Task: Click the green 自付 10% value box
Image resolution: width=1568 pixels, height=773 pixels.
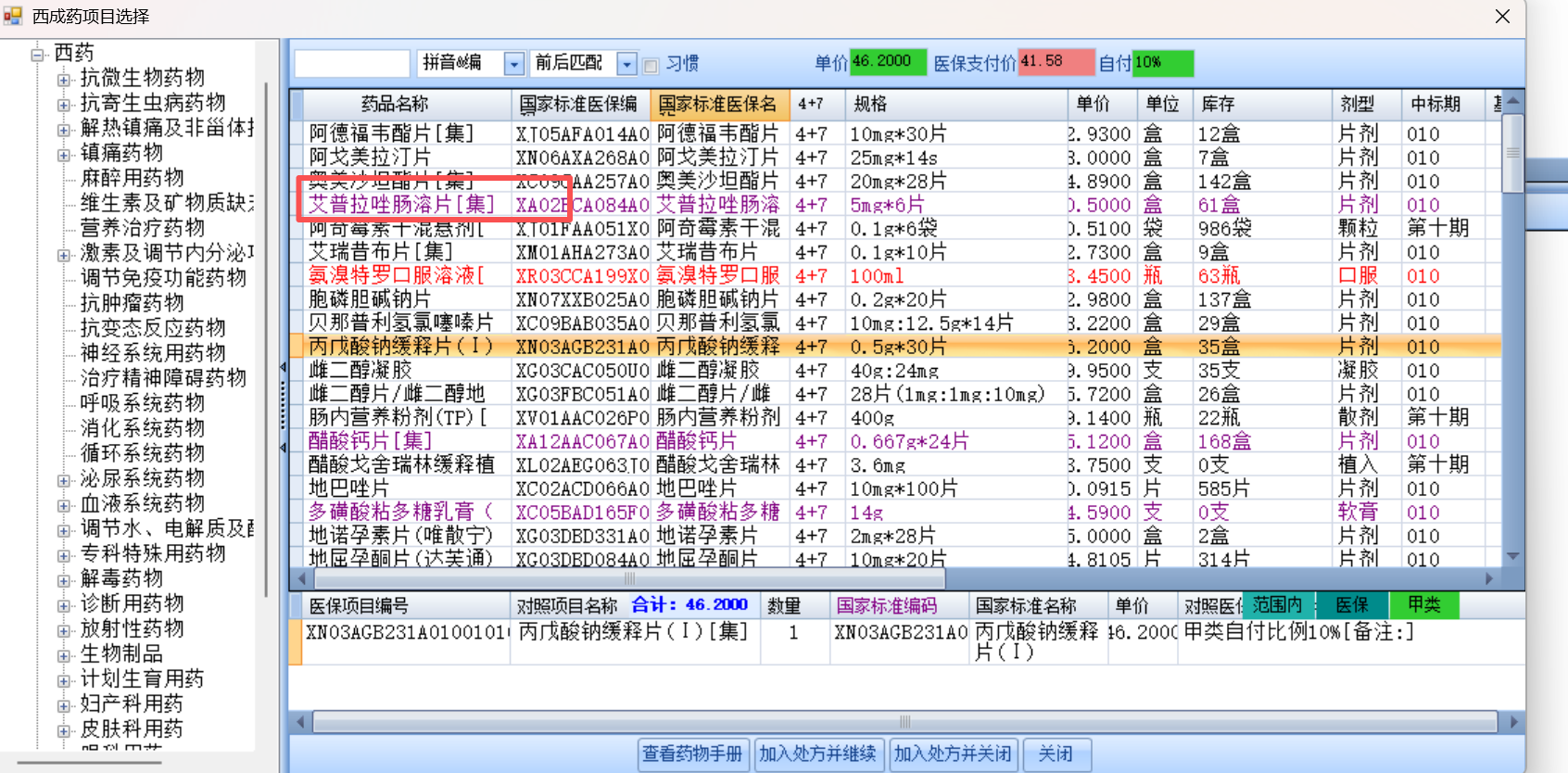Action: pyautogui.click(x=1163, y=62)
